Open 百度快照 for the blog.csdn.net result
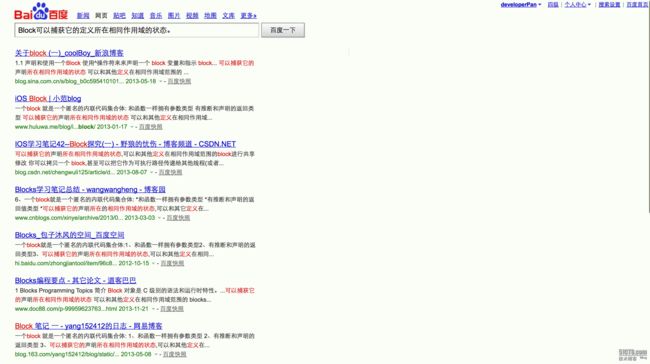 (x=170, y=172)
